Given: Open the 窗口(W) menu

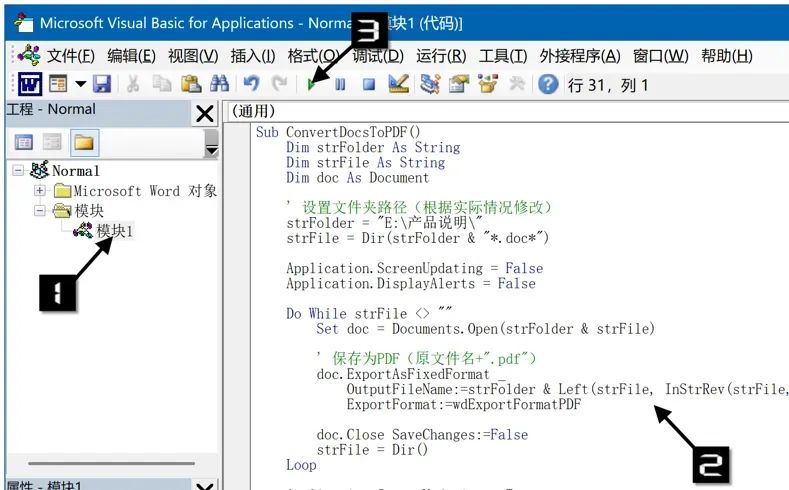Looking at the screenshot, I should [x=661, y=56].
